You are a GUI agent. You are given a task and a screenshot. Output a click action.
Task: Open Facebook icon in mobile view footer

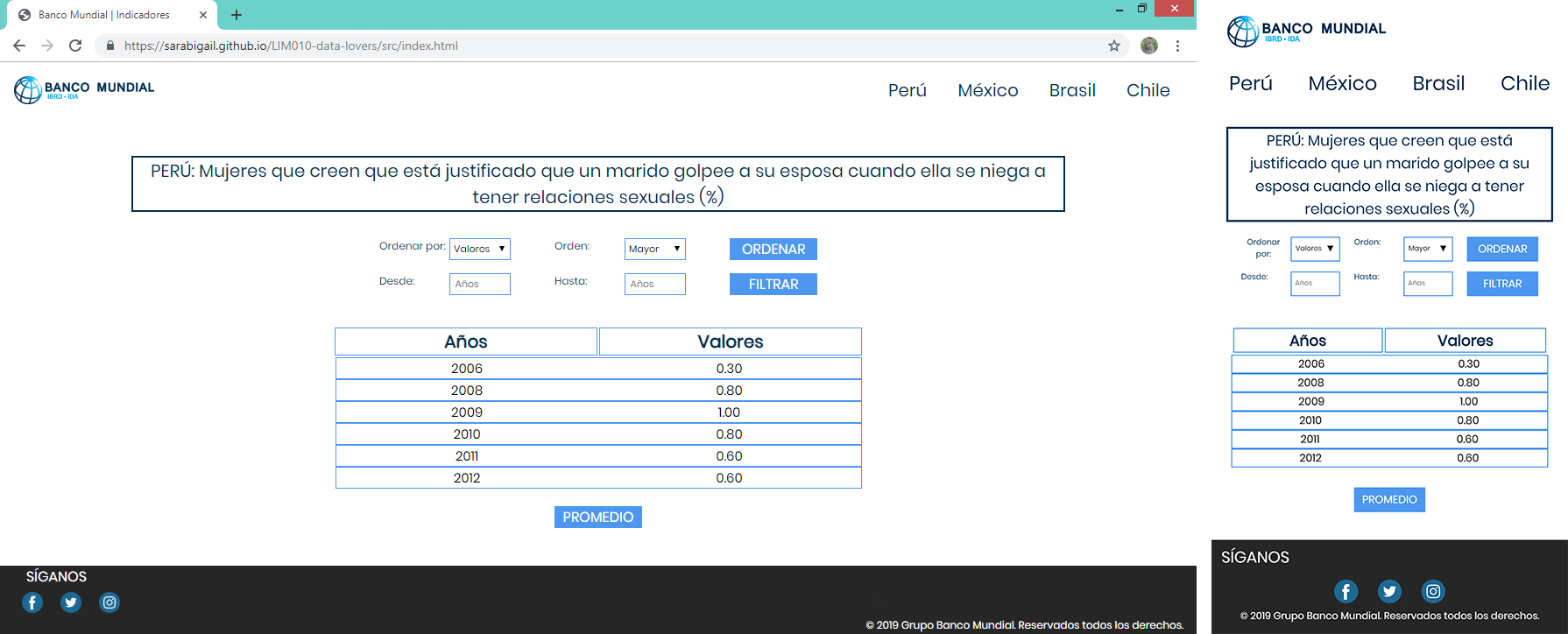1346,591
